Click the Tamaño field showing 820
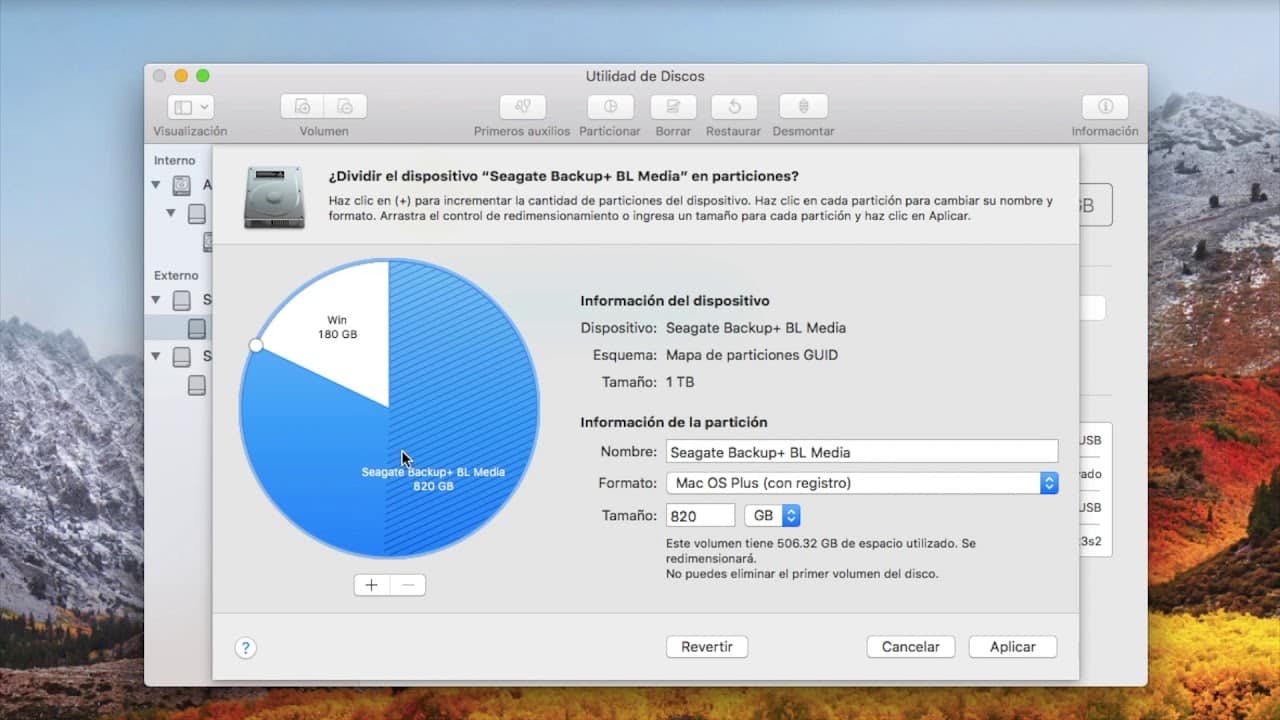This screenshot has width=1280, height=720. [700, 515]
